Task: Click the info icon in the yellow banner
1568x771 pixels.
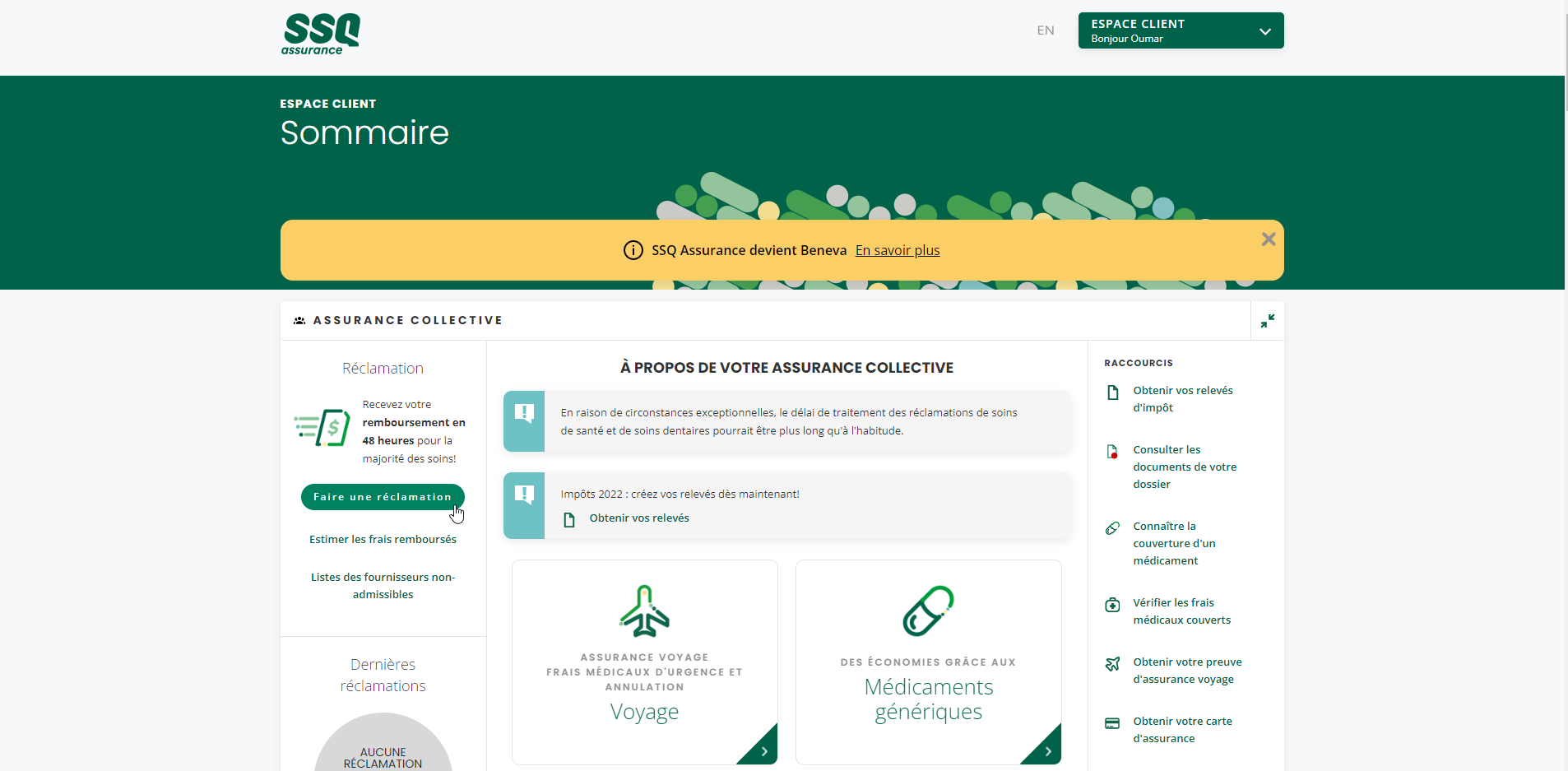Action: coord(633,250)
